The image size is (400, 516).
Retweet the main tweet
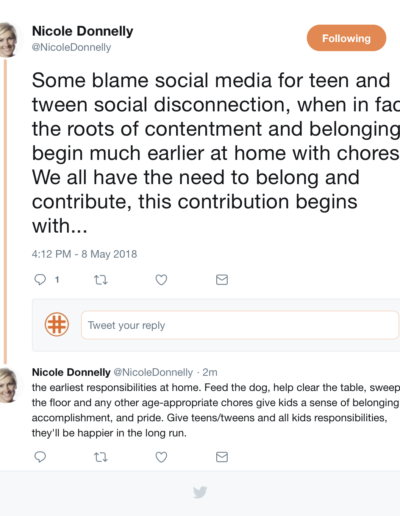[x=100, y=280]
